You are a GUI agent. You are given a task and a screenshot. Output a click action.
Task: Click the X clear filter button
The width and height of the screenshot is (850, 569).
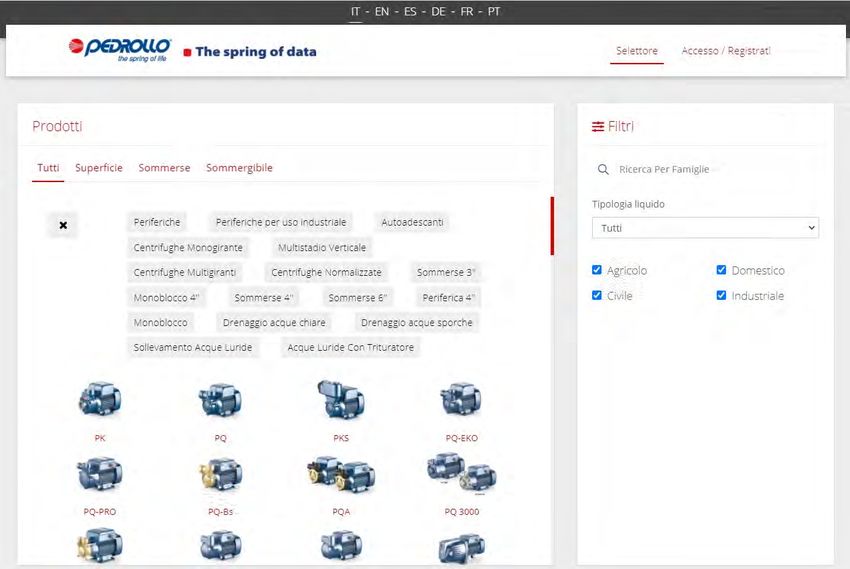pos(63,225)
